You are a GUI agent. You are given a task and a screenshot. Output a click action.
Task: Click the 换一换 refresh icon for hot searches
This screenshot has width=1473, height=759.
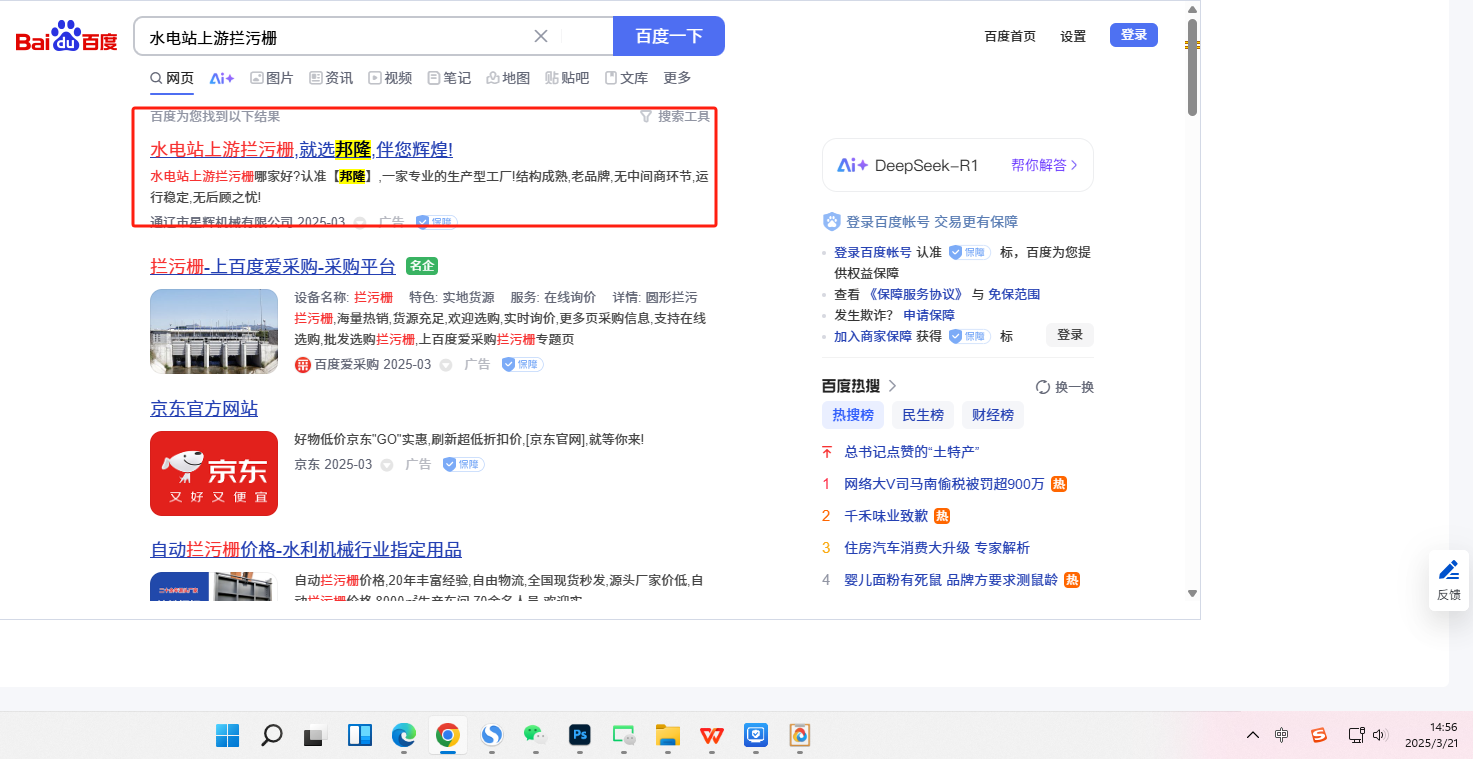[x=1043, y=387]
